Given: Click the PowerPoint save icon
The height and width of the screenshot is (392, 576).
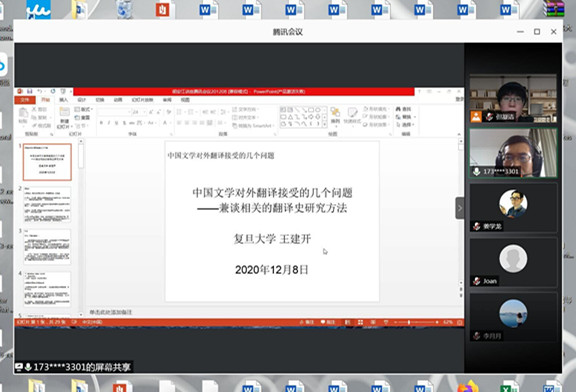Looking at the screenshot, I should coord(29,91).
